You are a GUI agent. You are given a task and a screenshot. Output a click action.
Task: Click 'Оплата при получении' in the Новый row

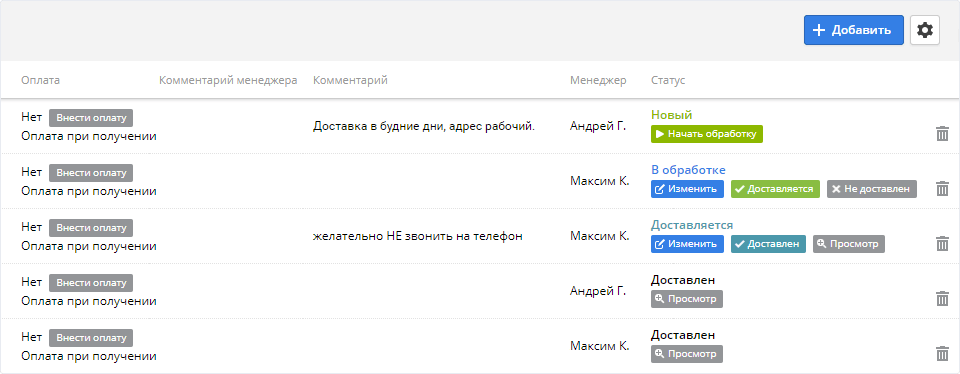pyautogui.click(x=89, y=136)
